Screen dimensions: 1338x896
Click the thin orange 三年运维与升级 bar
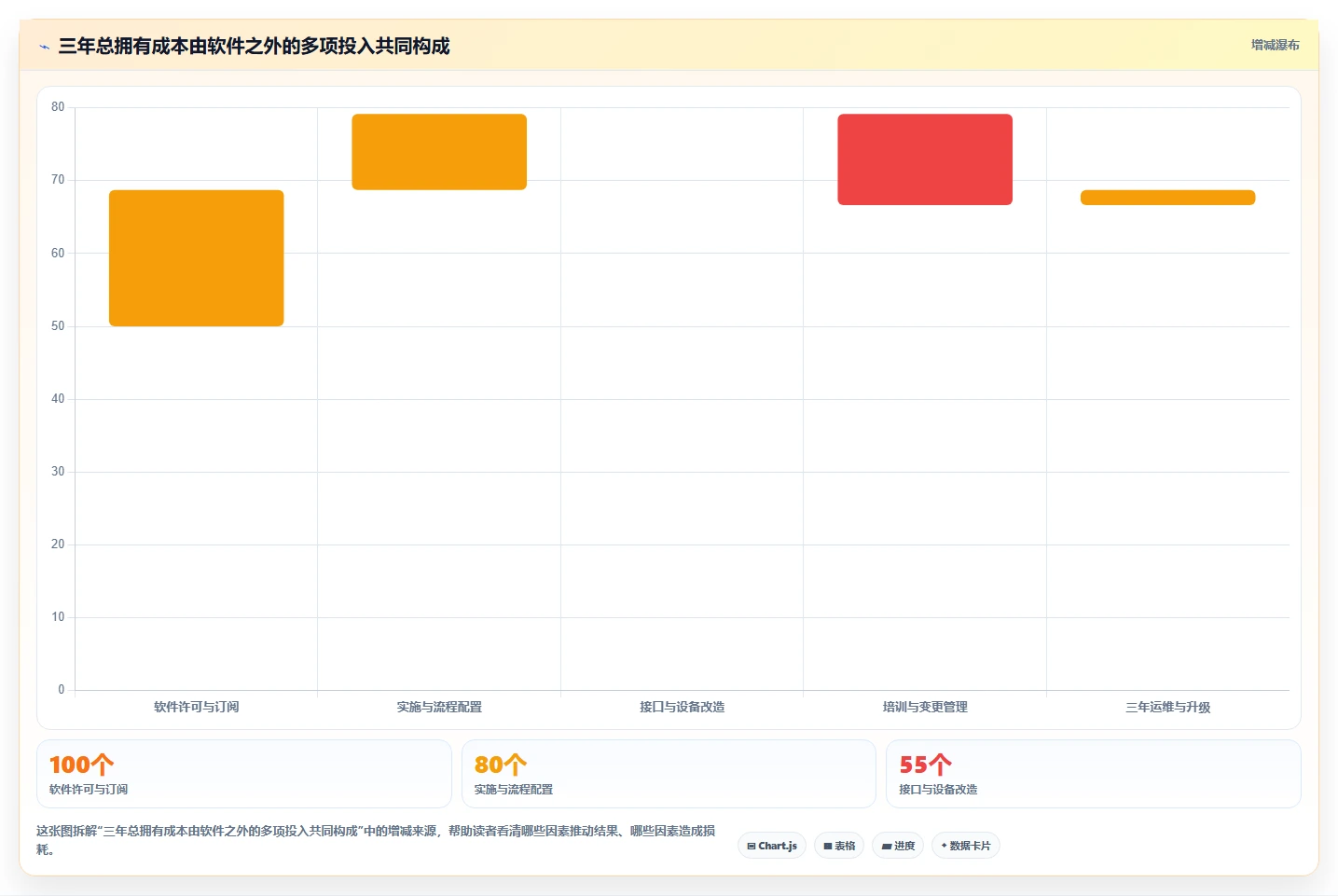[x=1168, y=198]
